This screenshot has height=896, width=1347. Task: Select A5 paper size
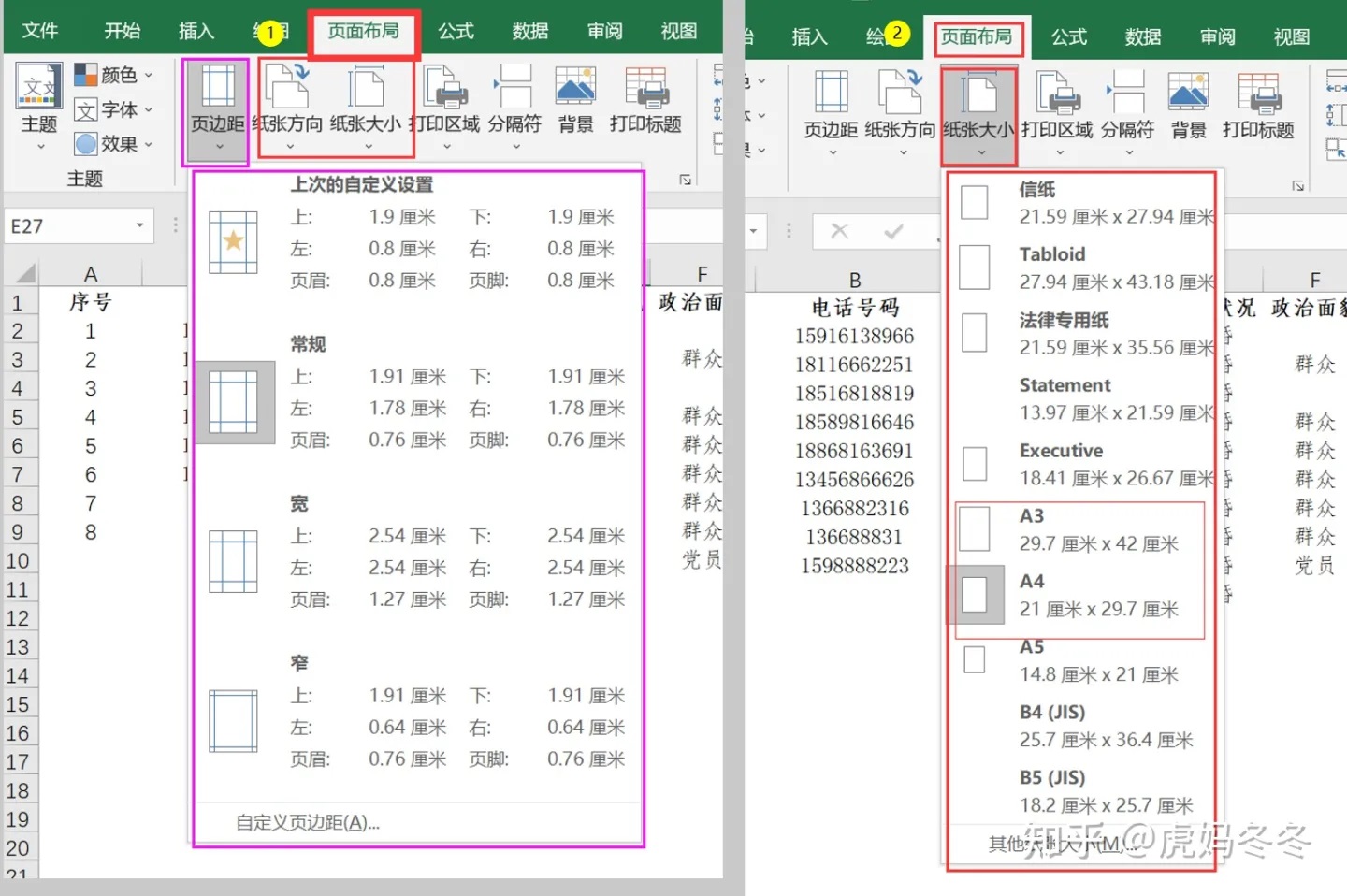(x=1082, y=660)
